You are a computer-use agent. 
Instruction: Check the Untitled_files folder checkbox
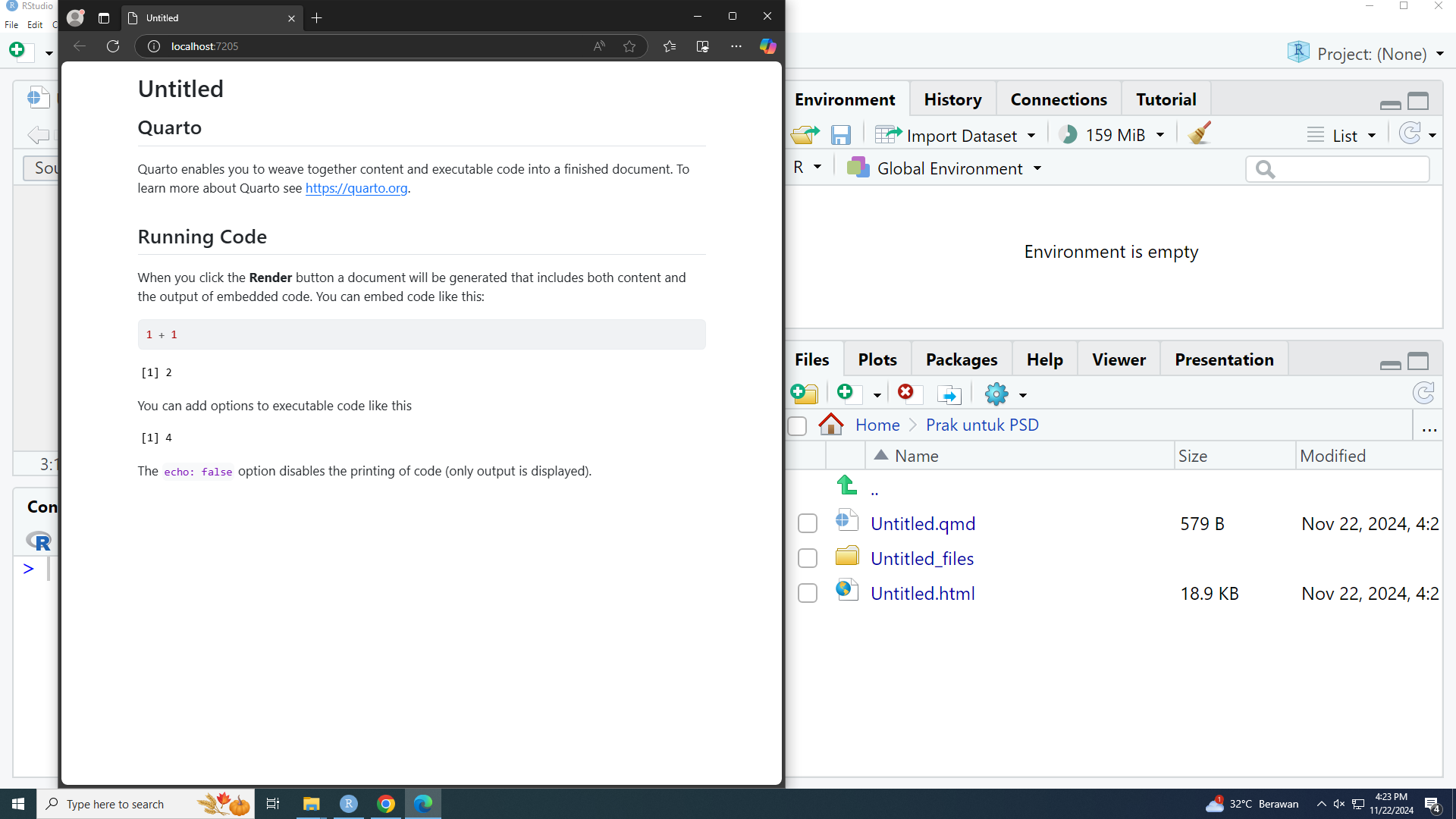(x=808, y=558)
